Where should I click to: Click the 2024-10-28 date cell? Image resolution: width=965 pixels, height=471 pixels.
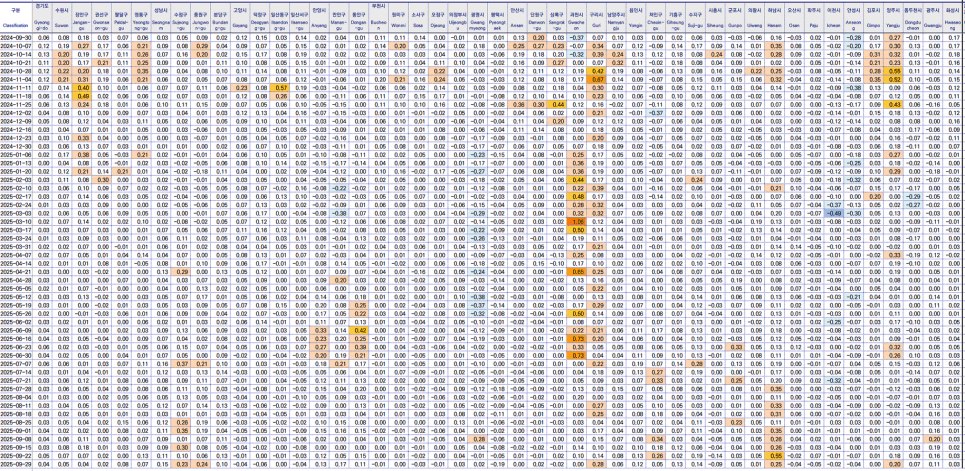coord(15,71)
